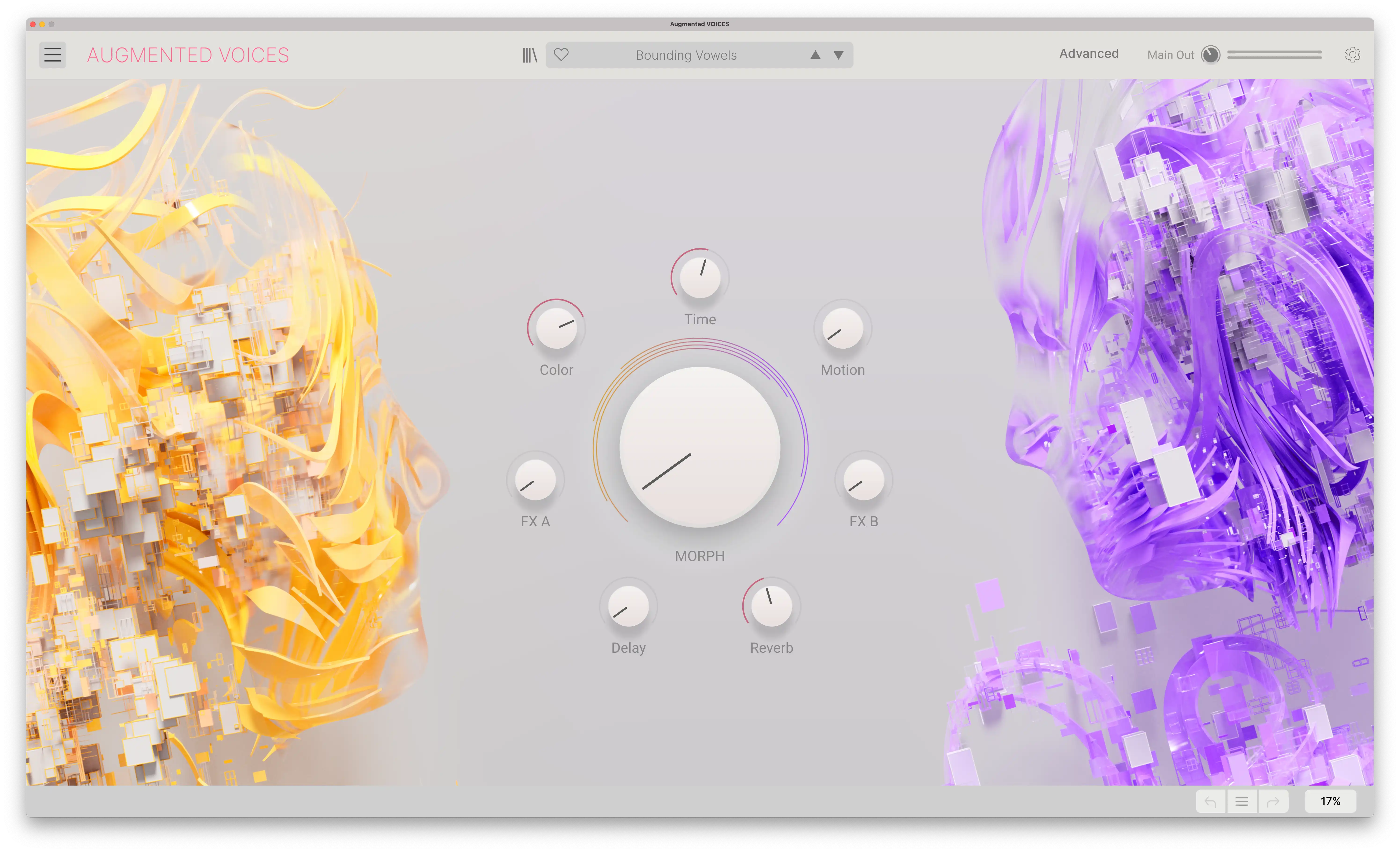The image size is (1400, 852).
Task: Click the Reverb macro knob
Action: click(771, 606)
